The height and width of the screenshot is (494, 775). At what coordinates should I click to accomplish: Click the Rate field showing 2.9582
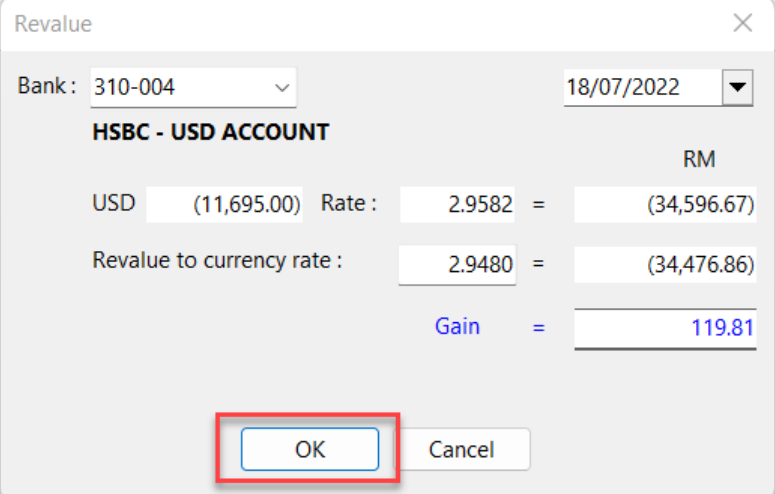pyautogui.click(x=458, y=205)
